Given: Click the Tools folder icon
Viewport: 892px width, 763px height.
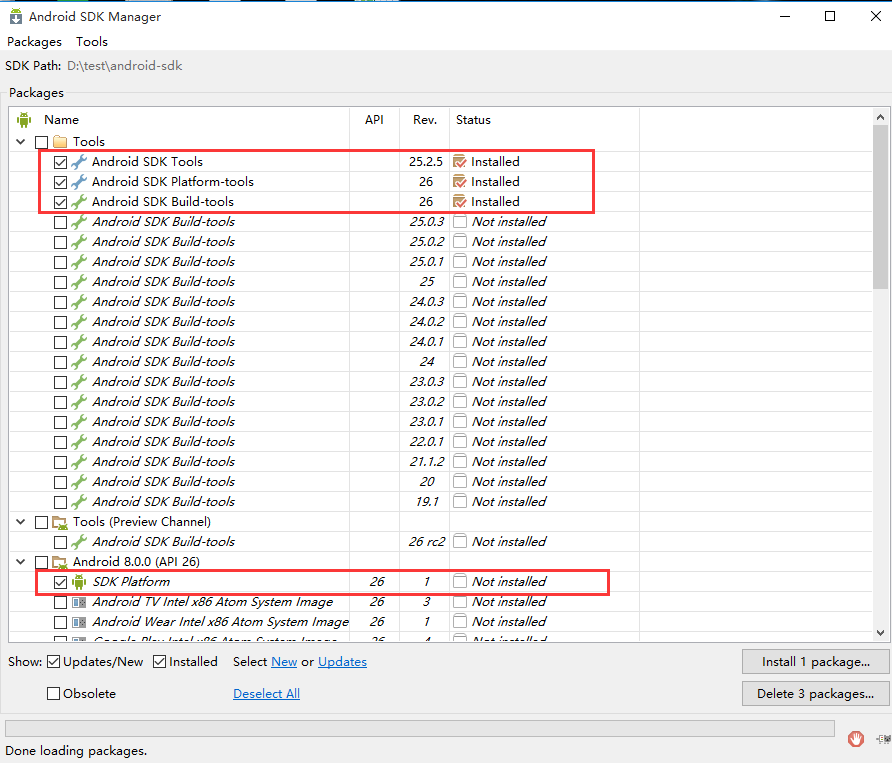Looking at the screenshot, I should pos(60,141).
